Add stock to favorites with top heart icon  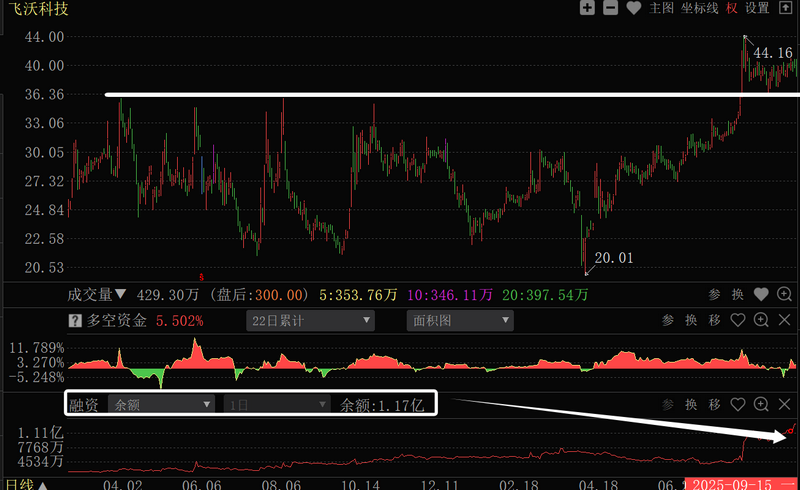[633, 8]
